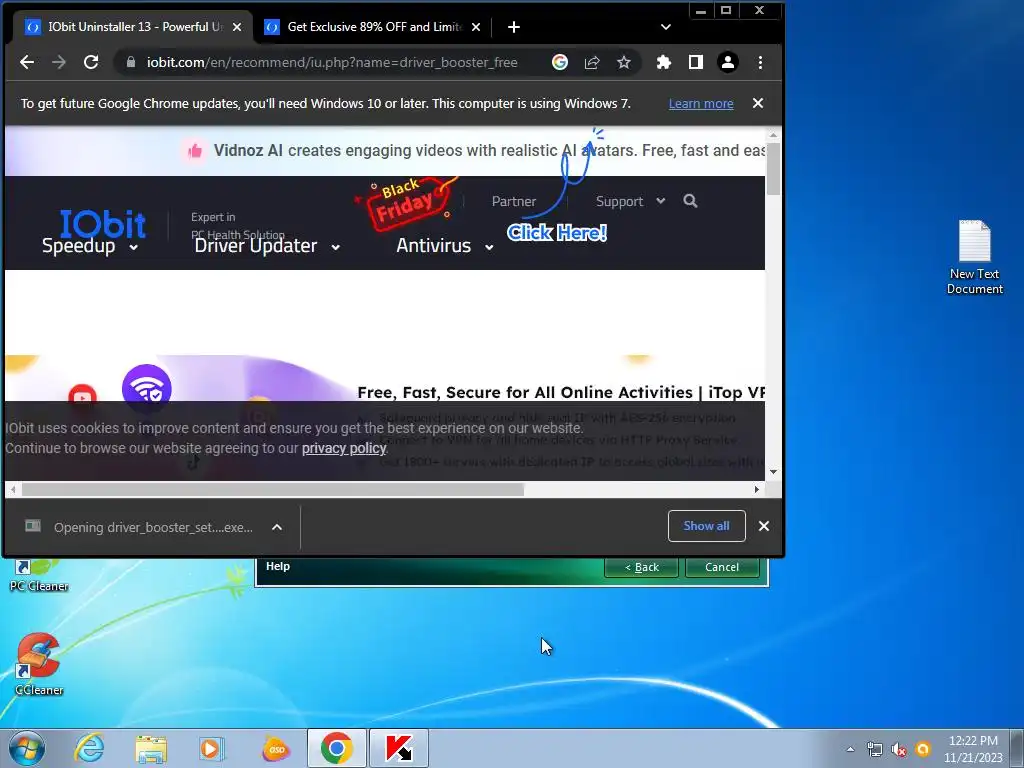This screenshot has height=768, width=1024.
Task: Share this page icon
Action: 592,62
